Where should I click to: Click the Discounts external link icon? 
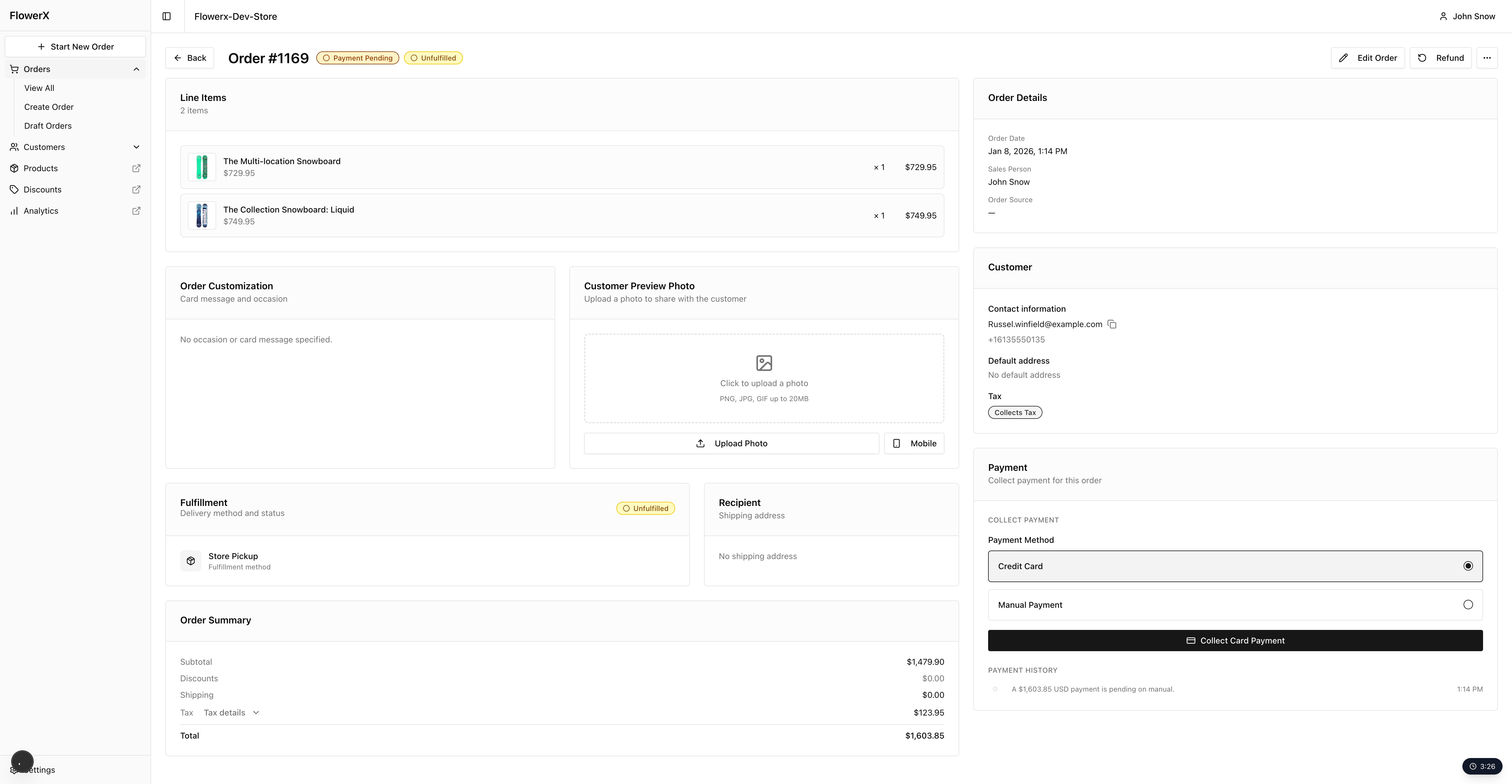[x=136, y=190]
